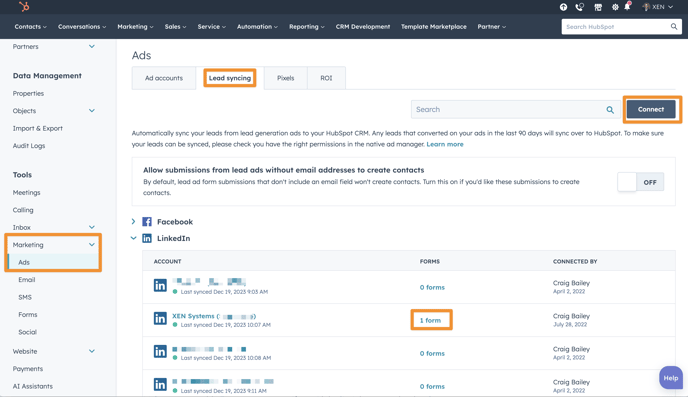The height and width of the screenshot is (397, 688).
Task: Open the marketplace storefront icon
Action: (x=598, y=7)
